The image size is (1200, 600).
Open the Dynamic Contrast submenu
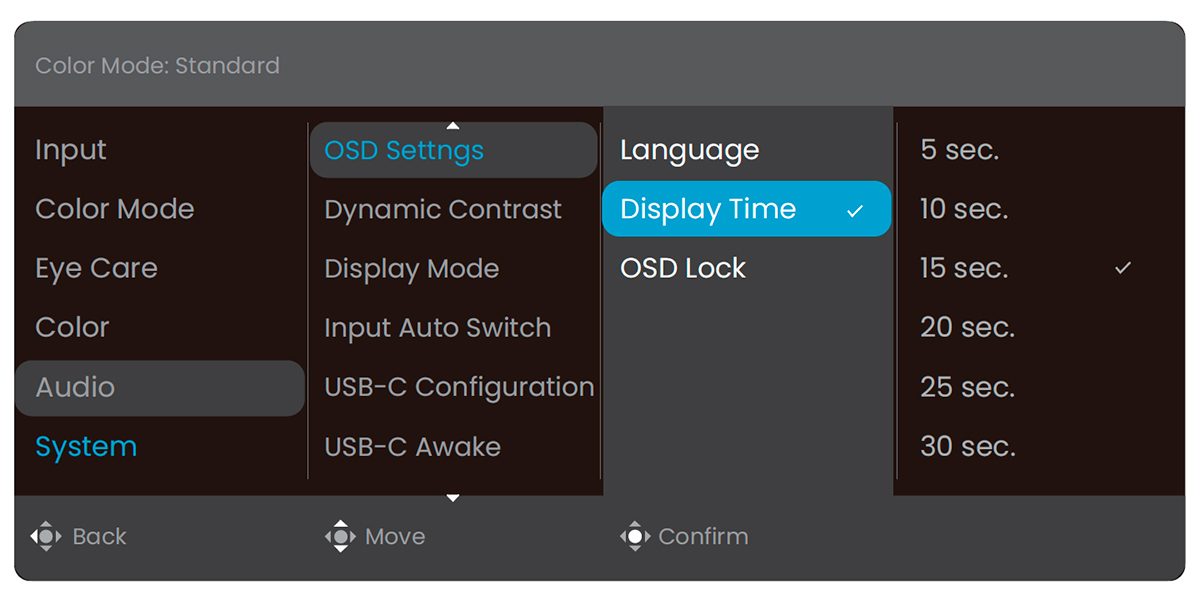(453, 209)
